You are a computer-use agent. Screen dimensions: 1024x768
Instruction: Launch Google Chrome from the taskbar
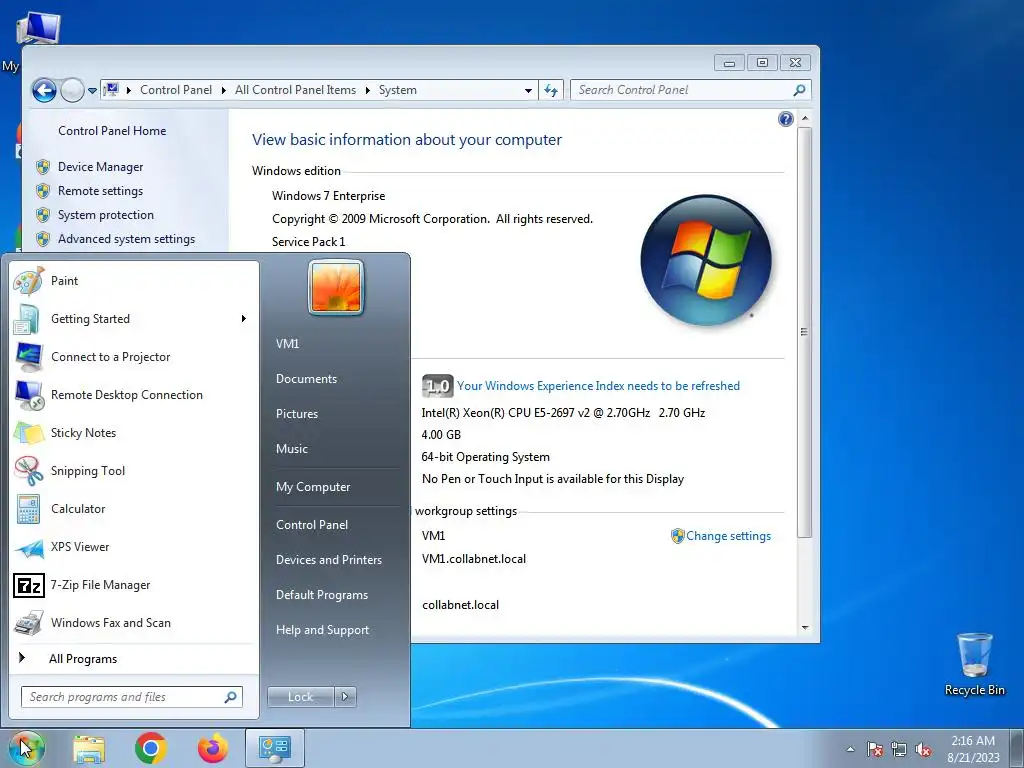[x=151, y=748]
